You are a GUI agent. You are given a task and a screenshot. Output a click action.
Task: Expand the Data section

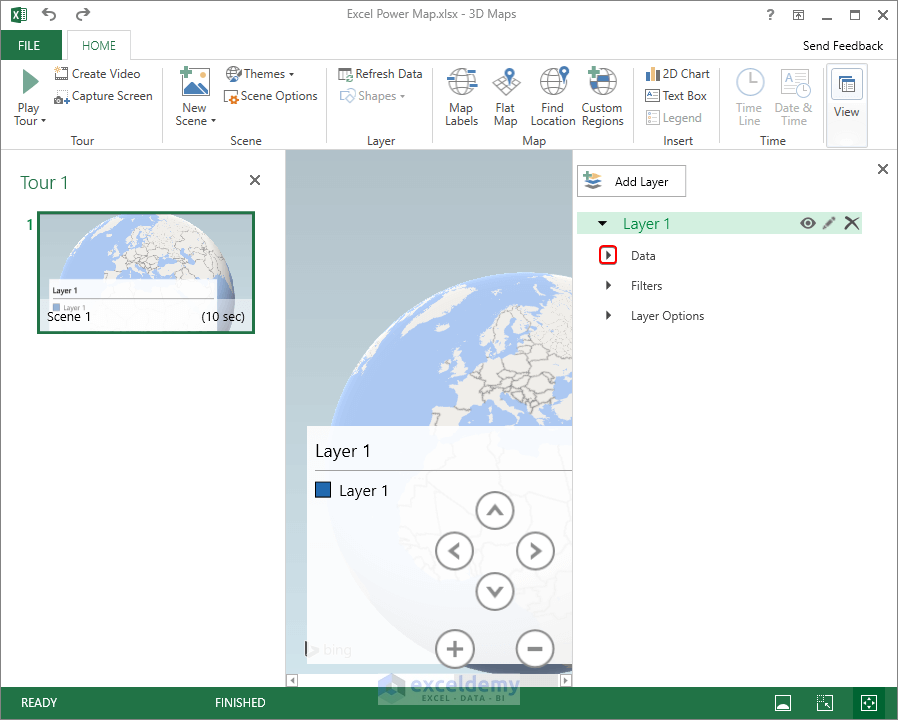[x=608, y=255]
